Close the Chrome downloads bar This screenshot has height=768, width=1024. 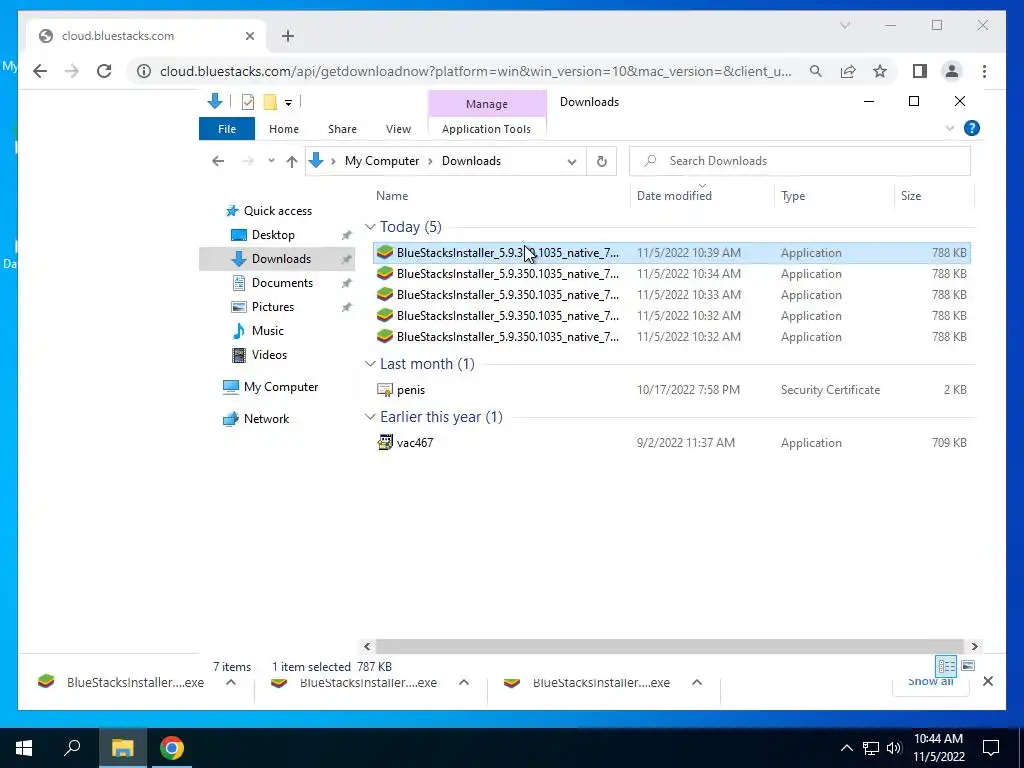pyautogui.click(x=987, y=681)
